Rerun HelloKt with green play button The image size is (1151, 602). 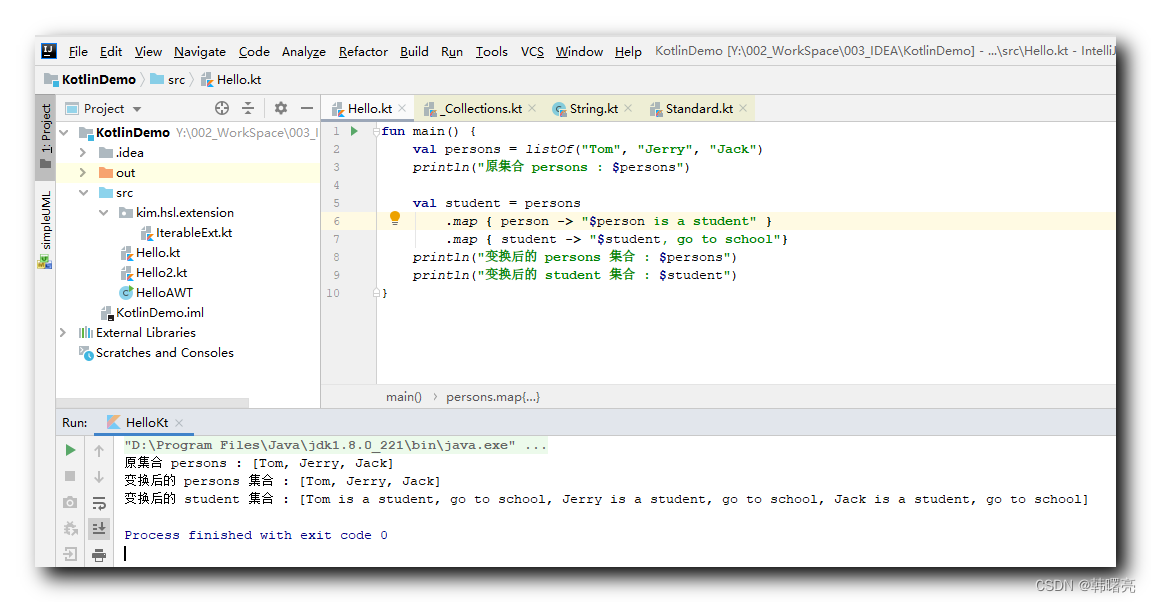[x=70, y=450]
